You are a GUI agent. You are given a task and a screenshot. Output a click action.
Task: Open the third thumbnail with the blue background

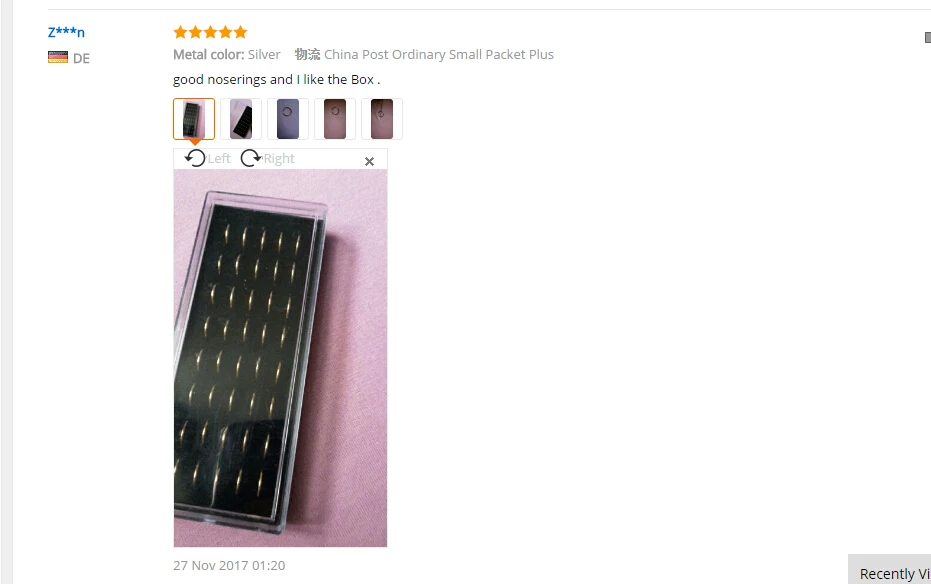click(x=288, y=119)
